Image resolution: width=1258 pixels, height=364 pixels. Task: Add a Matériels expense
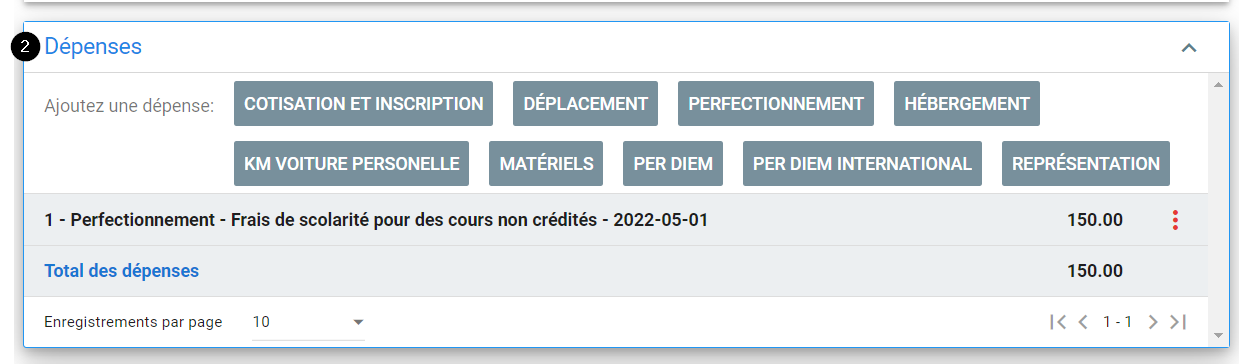(546, 164)
